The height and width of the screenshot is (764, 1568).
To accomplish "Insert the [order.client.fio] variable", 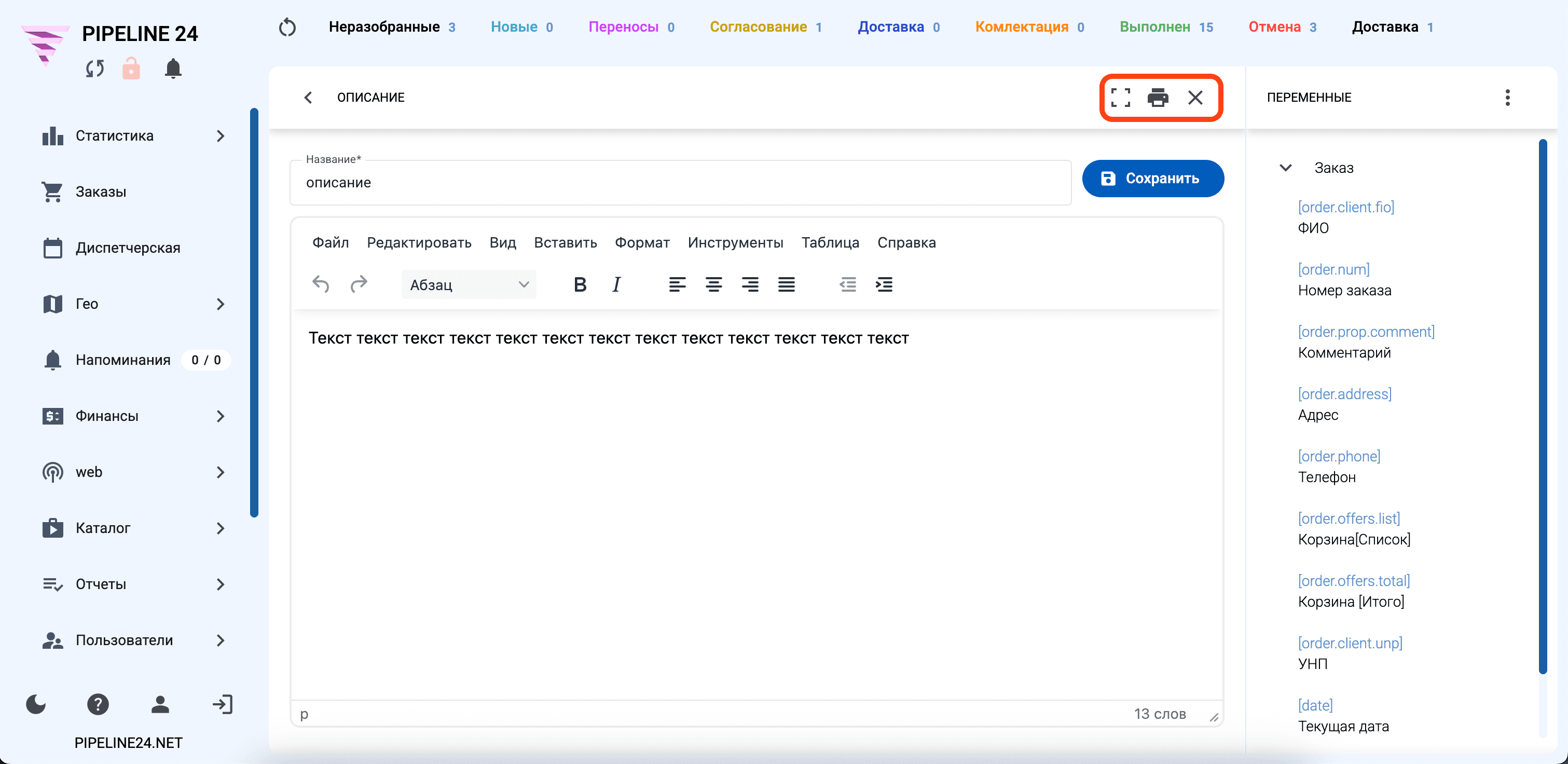I will click(x=1345, y=207).
